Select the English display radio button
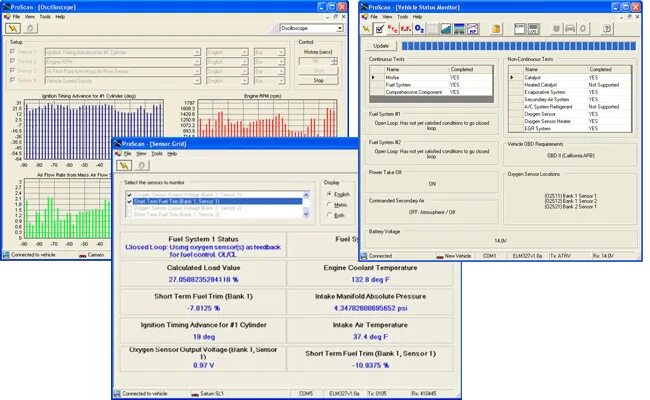The height and width of the screenshot is (400, 650). [330, 194]
